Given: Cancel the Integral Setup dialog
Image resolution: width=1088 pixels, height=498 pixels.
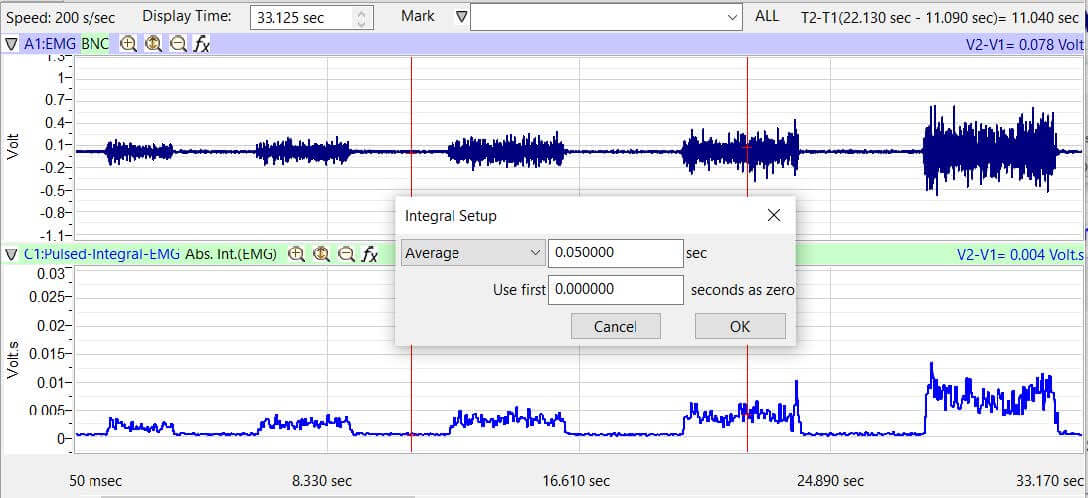Looking at the screenshot, I should tap(615, 326).
